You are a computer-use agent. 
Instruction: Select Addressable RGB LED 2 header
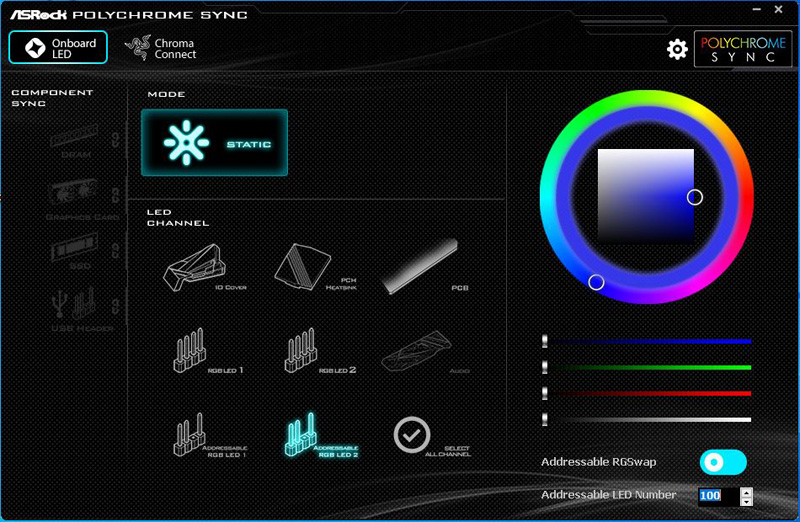click(321, 435)
